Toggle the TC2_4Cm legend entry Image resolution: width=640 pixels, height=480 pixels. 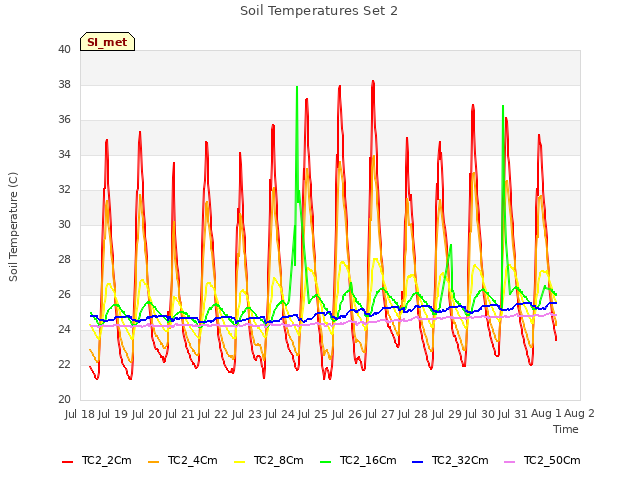click(182, 461)
